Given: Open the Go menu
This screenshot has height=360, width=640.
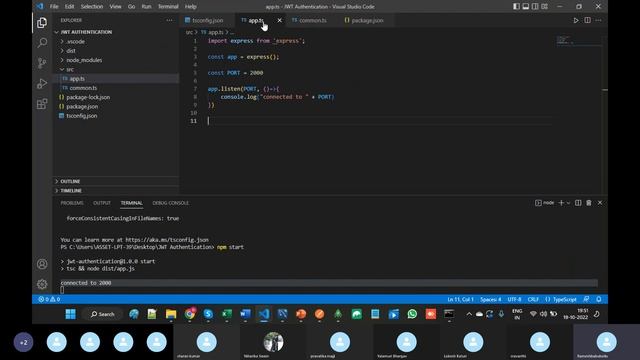Looking at the screenshot, I should (131, 7).
